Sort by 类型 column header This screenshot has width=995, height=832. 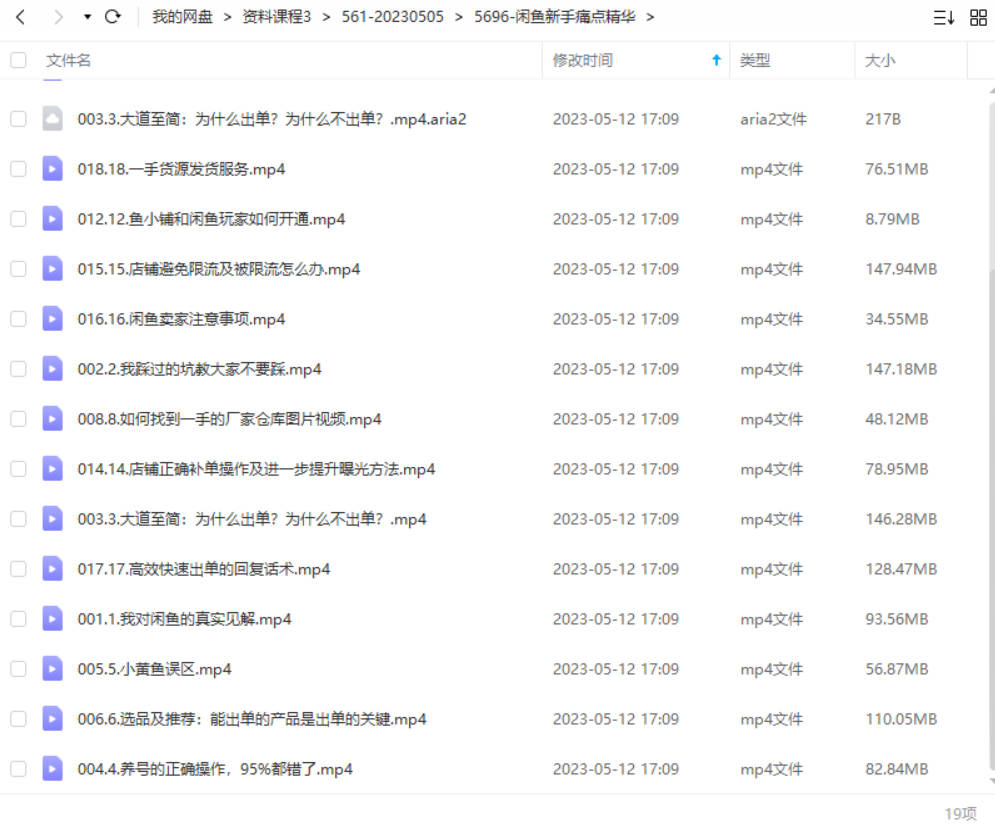[755, 60]
